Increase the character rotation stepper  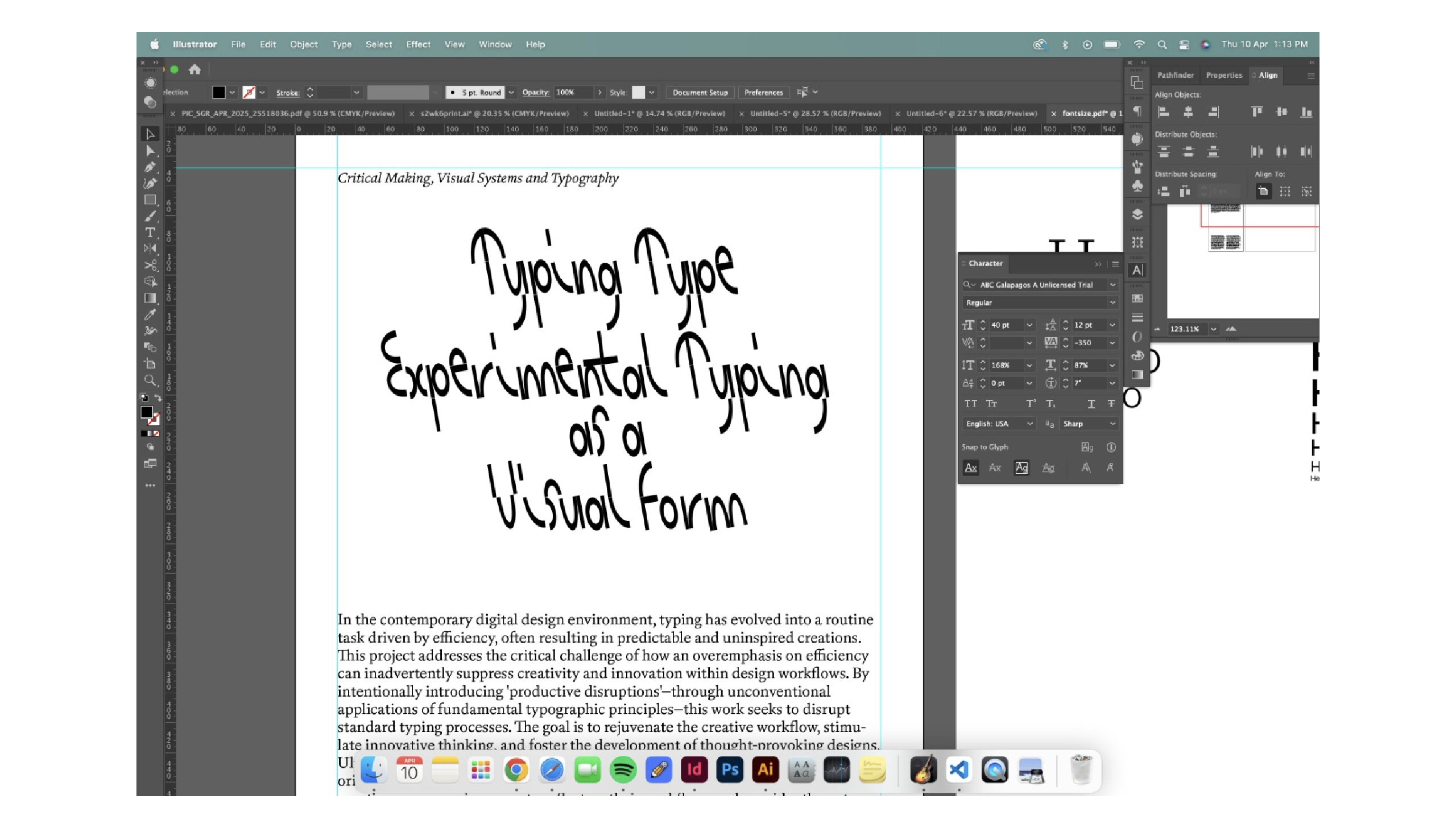(1066, 380)
